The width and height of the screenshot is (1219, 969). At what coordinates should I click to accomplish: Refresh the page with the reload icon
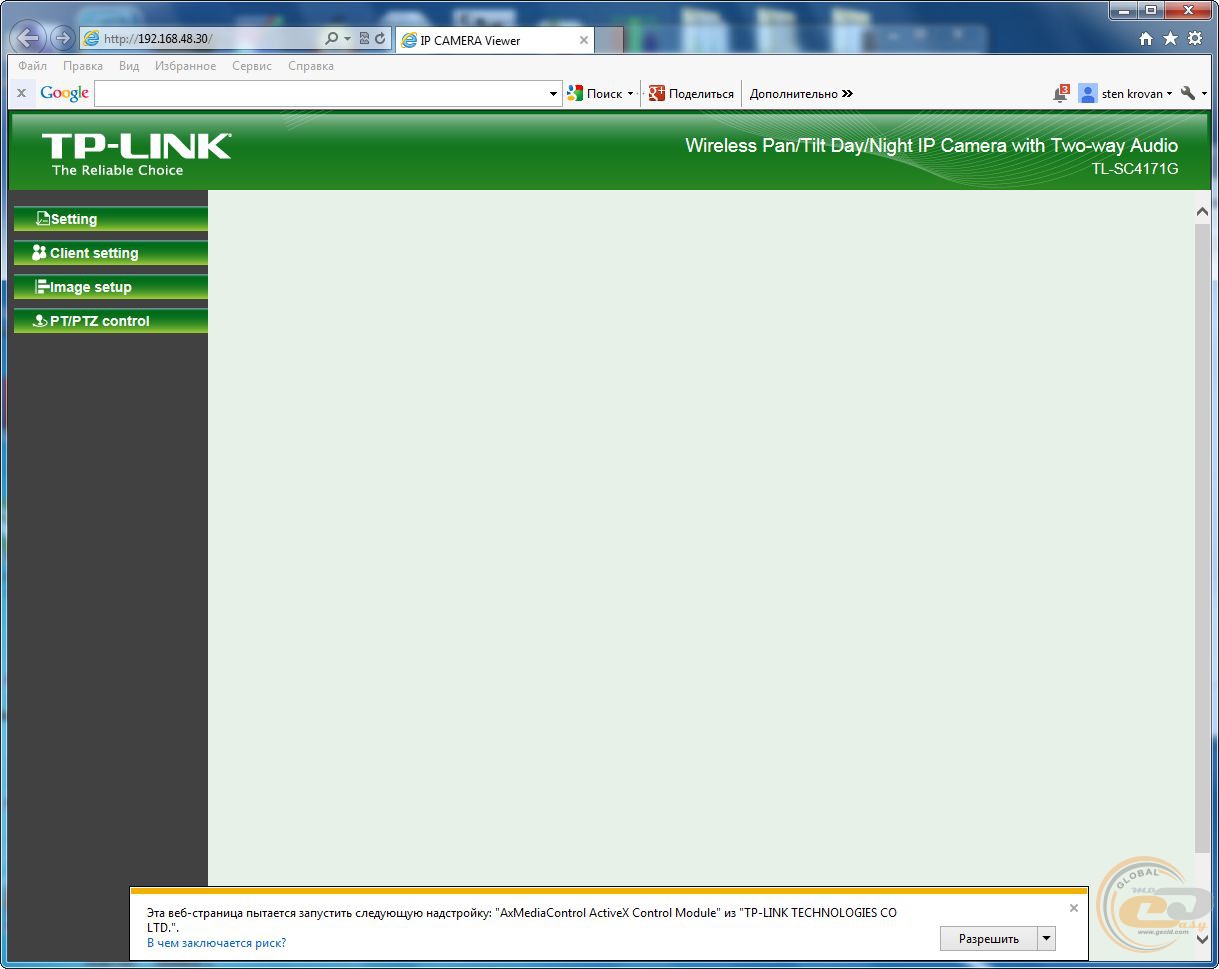(380, 39)
